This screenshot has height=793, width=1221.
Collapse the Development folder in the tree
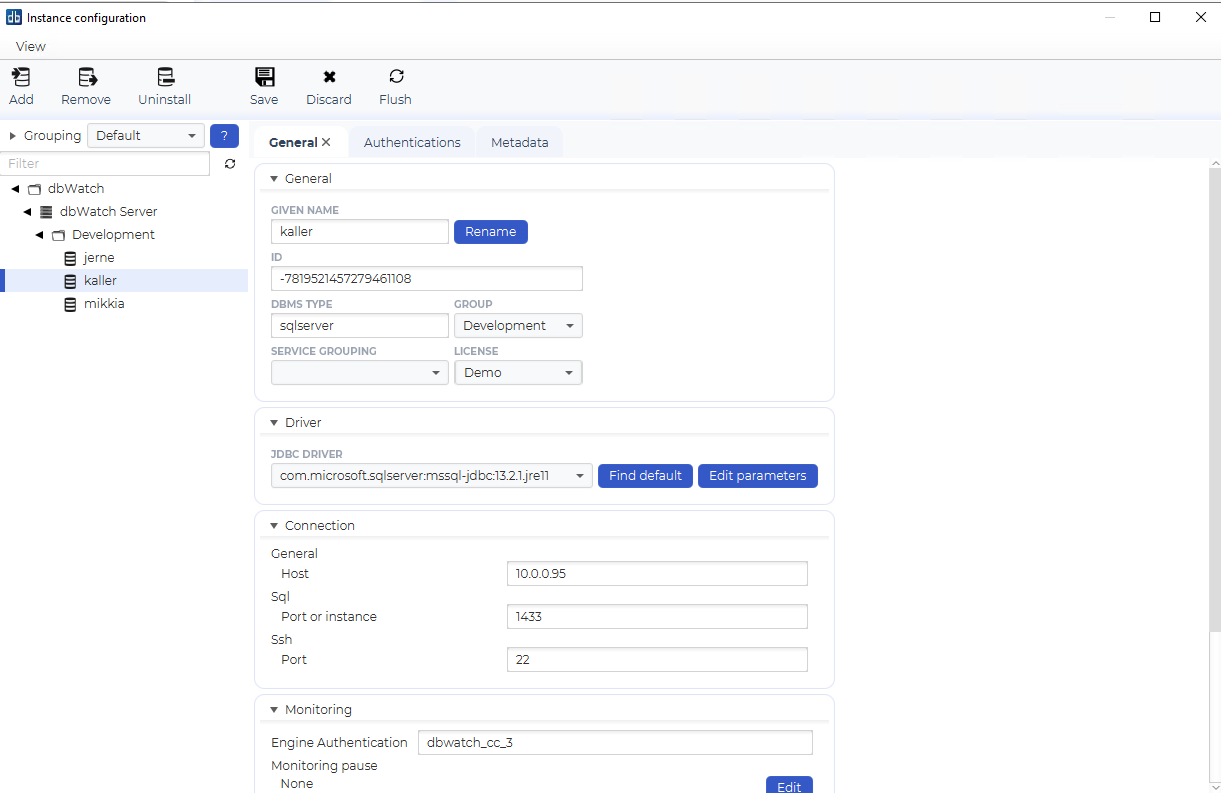(40, 235)
